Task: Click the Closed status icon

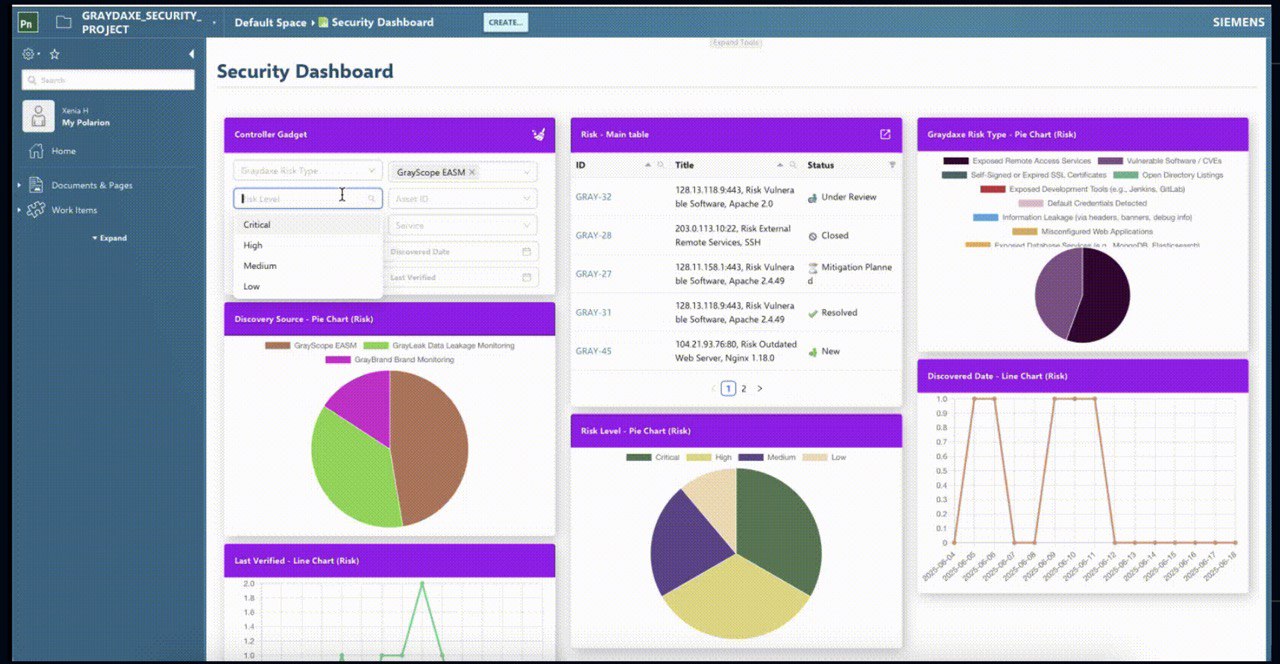Action: (x=812, y=236)
